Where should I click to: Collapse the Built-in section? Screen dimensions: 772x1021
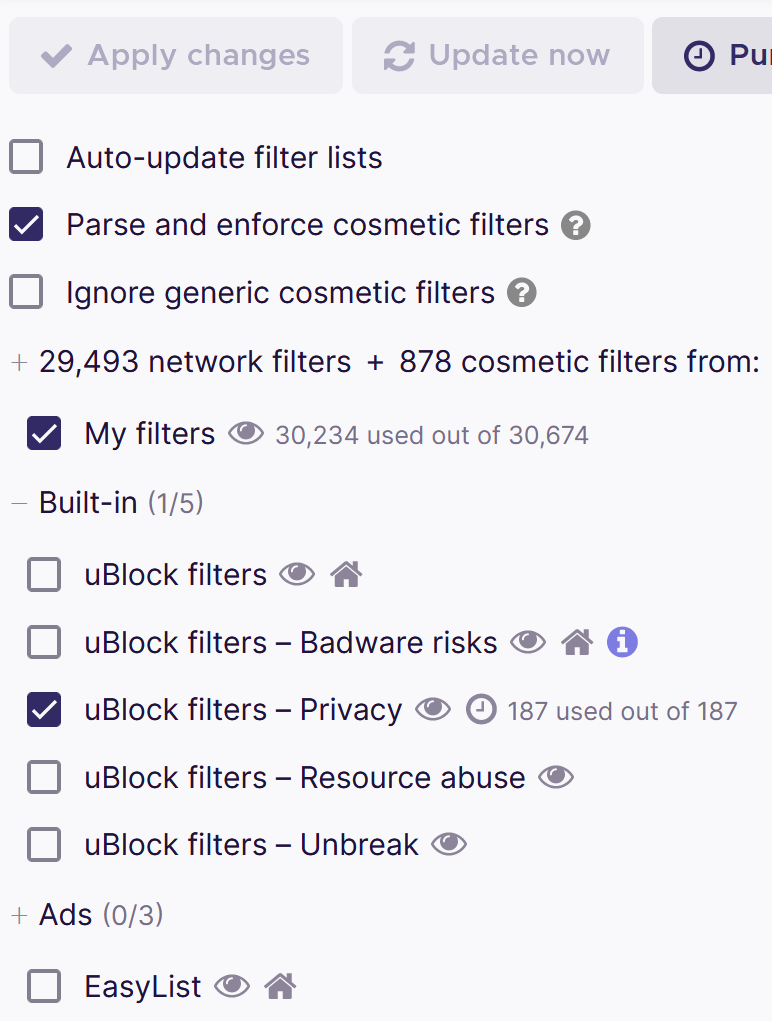pos(20,503)
